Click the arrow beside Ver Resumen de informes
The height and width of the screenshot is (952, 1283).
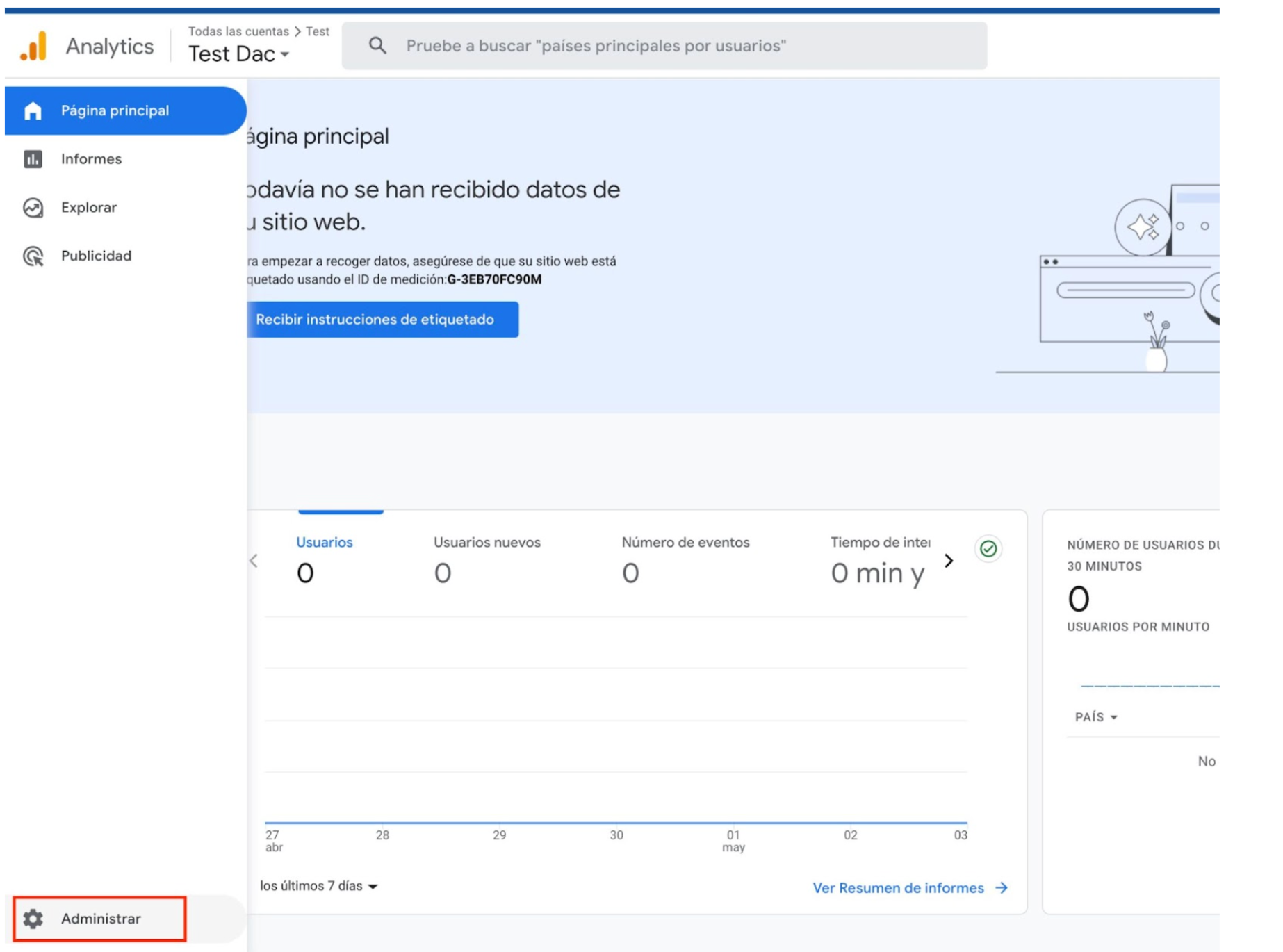[x=1001, y=888]
